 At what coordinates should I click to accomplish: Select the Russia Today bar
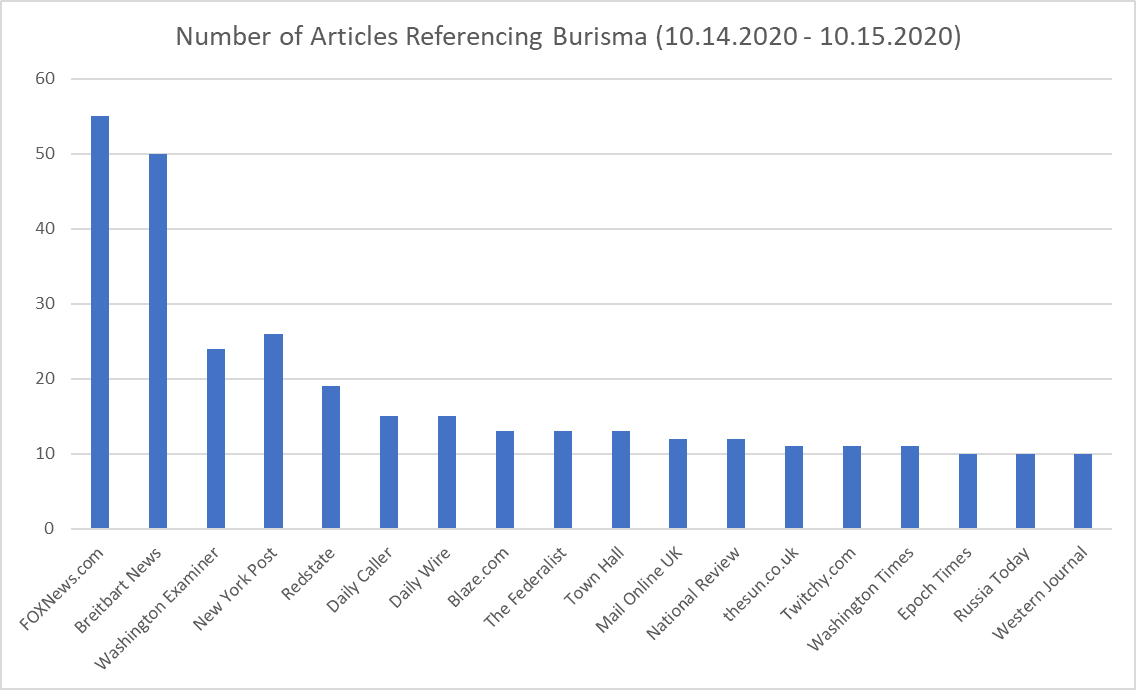(x=1025, y=491)
